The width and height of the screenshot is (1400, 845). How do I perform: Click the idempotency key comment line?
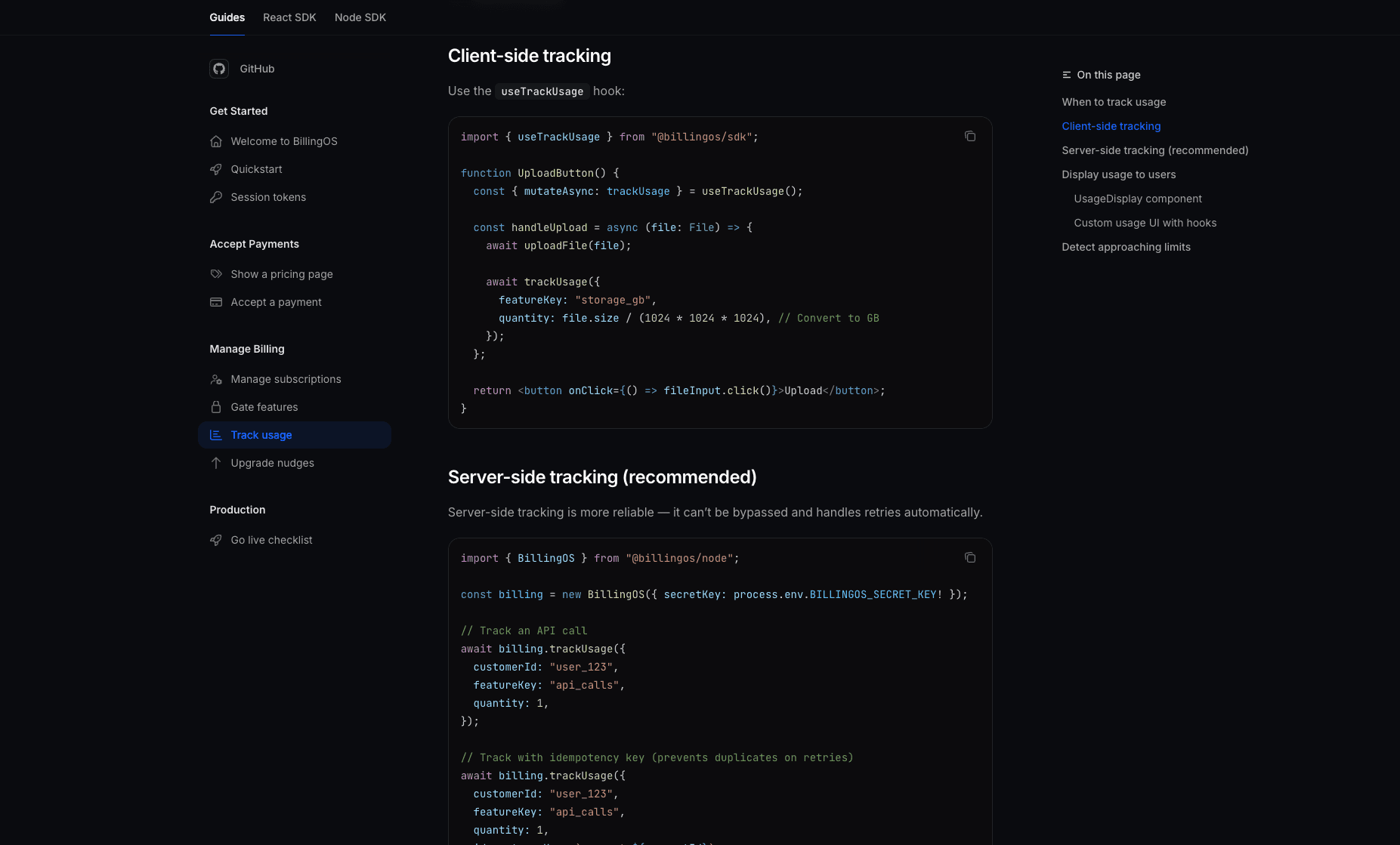click(x=657, y=757)
